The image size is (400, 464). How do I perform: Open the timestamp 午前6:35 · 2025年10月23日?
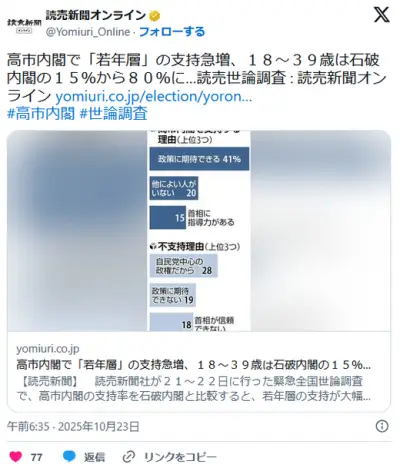click(x=73, y=426)
